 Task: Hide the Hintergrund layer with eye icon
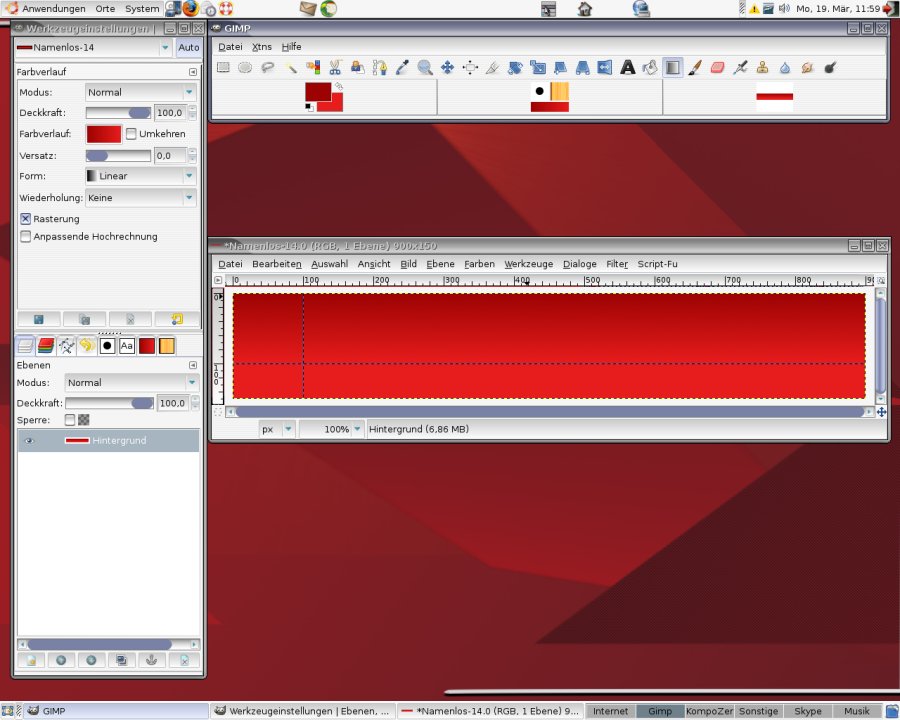(x=29, y=440)
